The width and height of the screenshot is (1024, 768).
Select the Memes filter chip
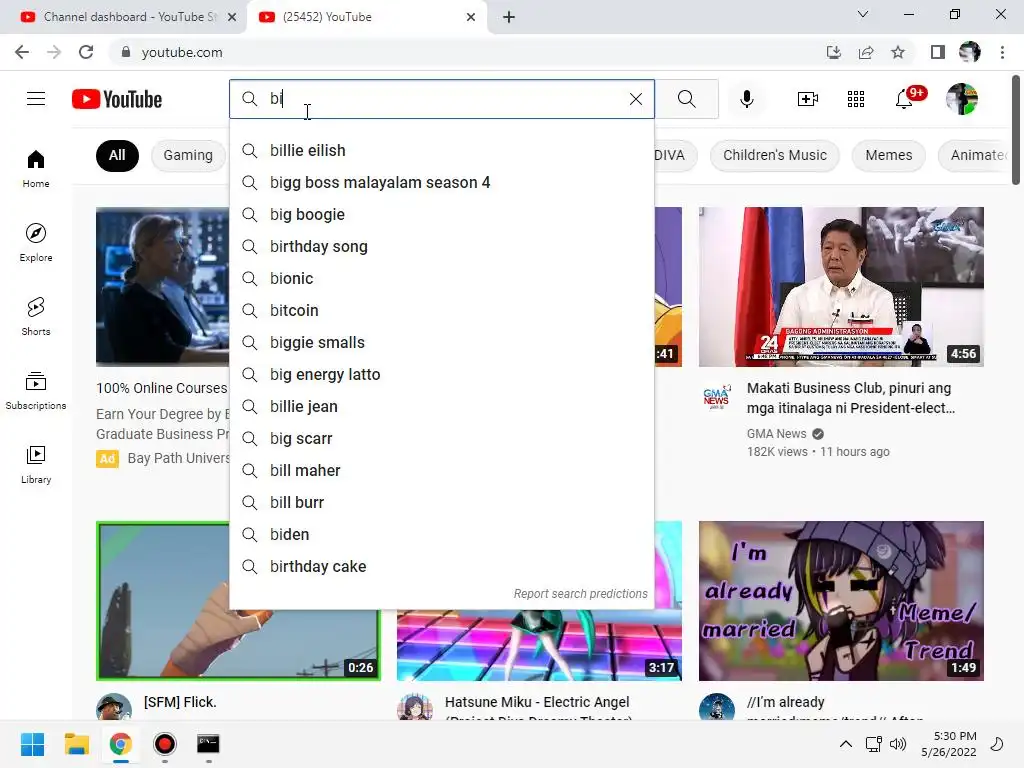pos(889,155)
